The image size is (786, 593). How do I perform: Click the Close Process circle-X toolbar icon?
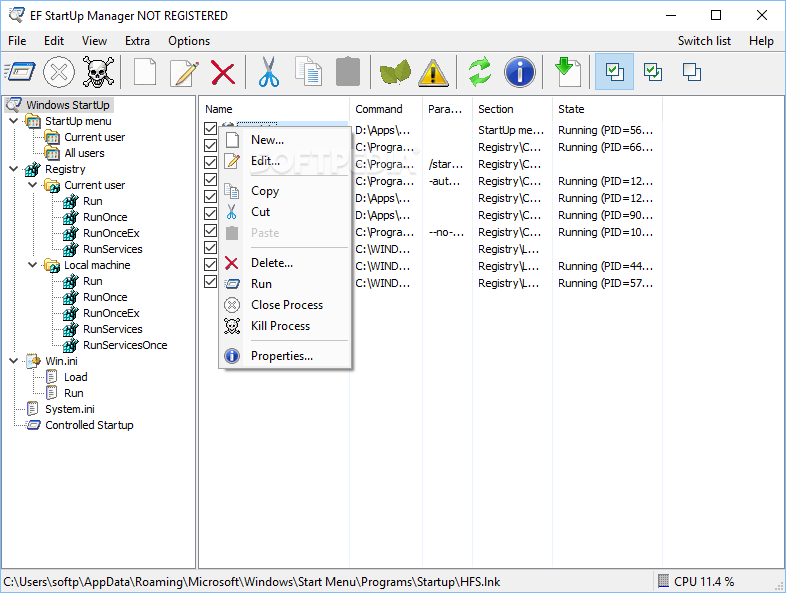(x=59, y=72)
